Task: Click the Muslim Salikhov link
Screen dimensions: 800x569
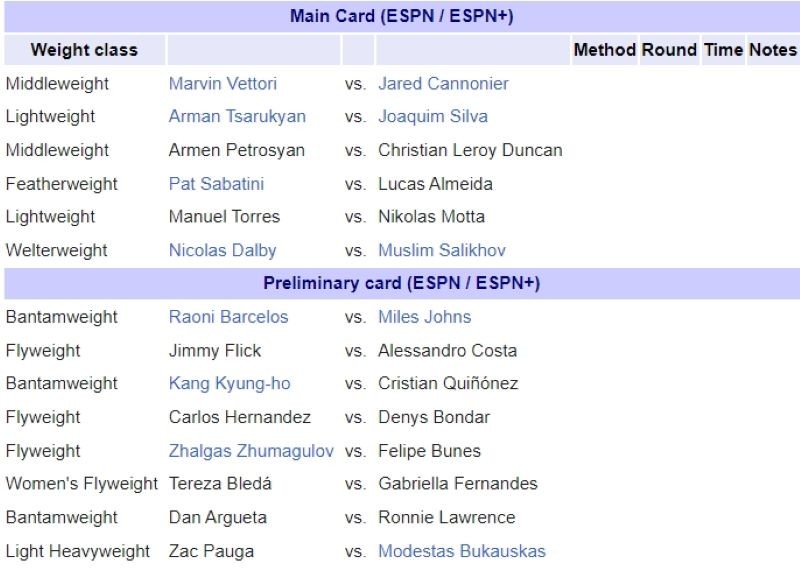Action: 441,251
